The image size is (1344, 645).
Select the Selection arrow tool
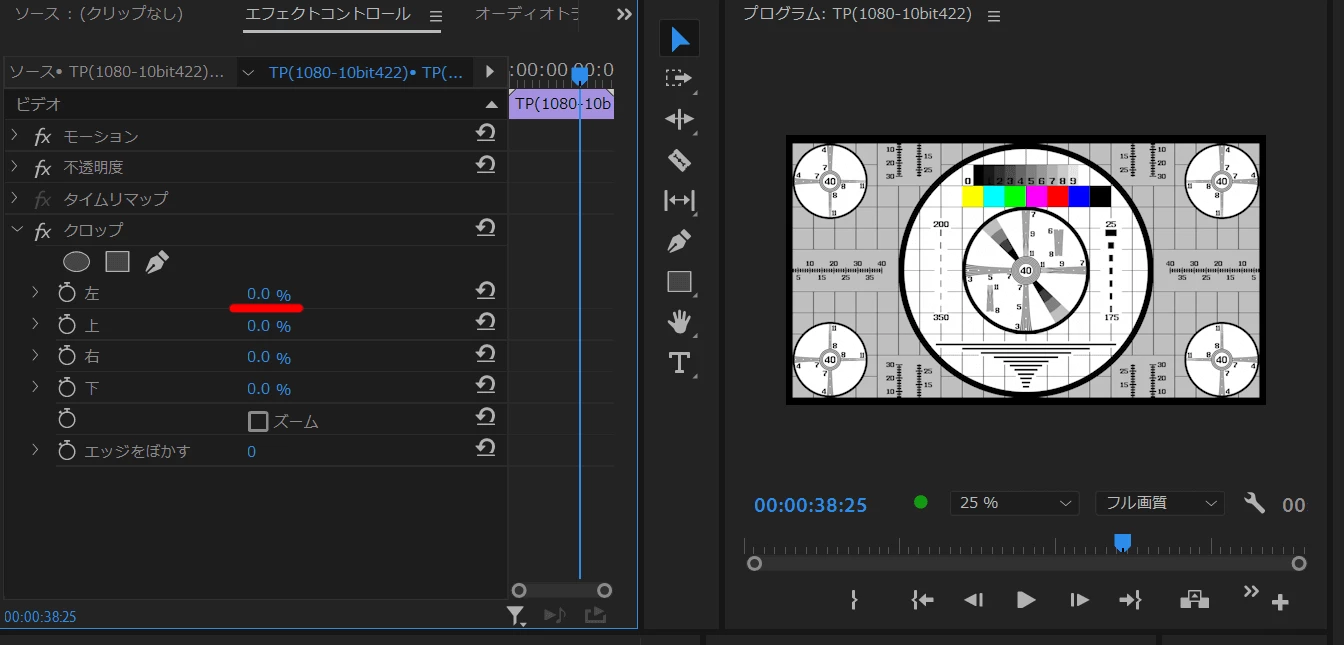680,39
